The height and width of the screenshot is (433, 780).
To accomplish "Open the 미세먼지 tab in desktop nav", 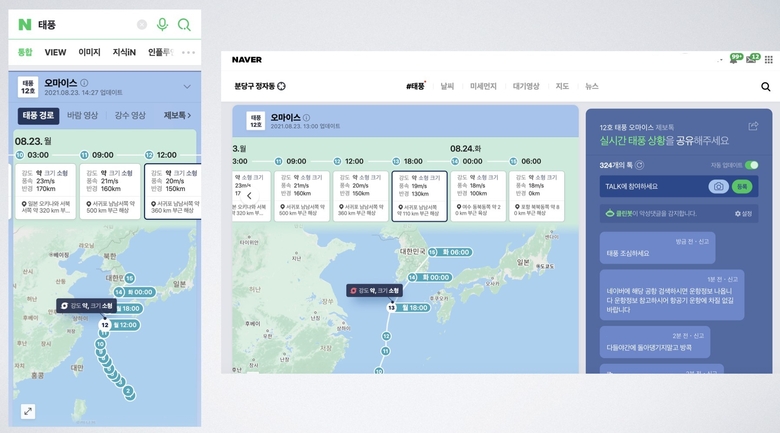I will [x=484, y=86].
